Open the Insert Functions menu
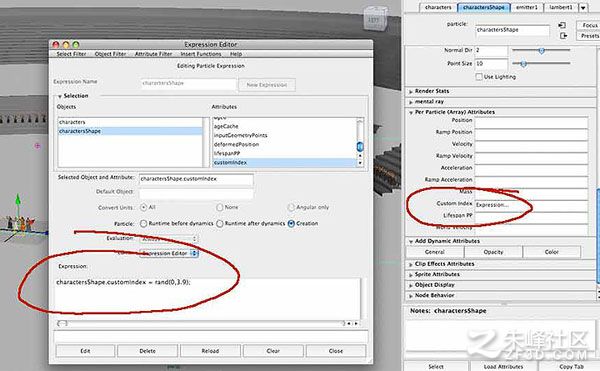The image size is (600, 371). (201, 54)
